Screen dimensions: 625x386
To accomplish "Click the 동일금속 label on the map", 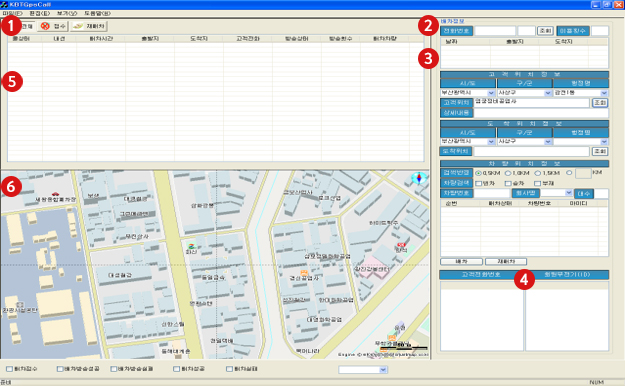I will coord(213,277).
